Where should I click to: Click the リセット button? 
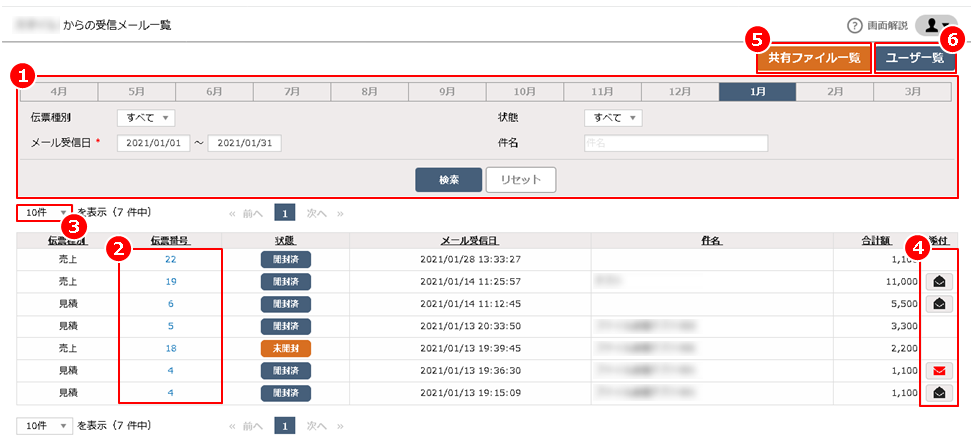[x=520, y=180]
